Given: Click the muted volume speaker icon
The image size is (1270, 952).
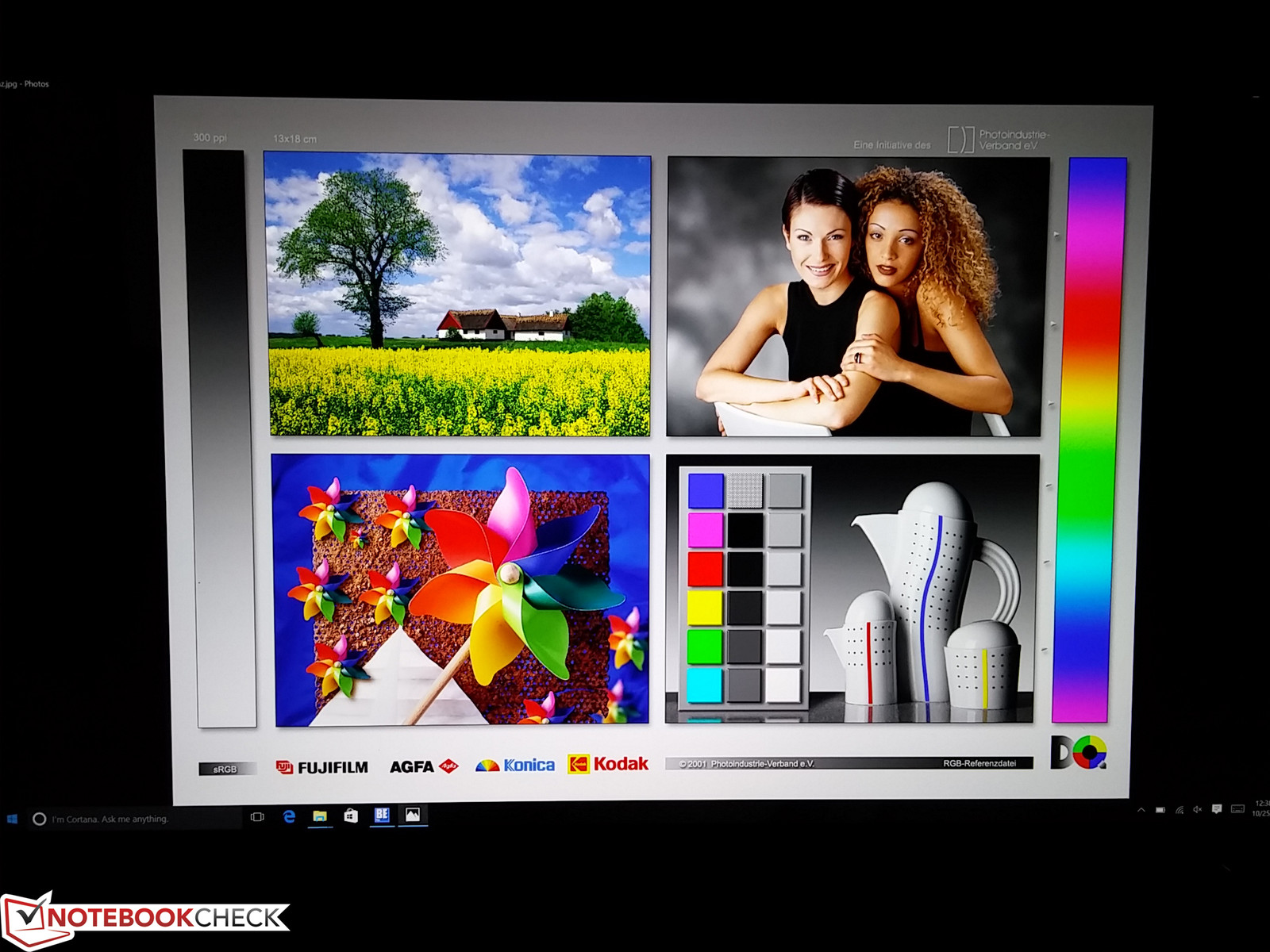Looking at the screenshot, I should [1197, 809].
